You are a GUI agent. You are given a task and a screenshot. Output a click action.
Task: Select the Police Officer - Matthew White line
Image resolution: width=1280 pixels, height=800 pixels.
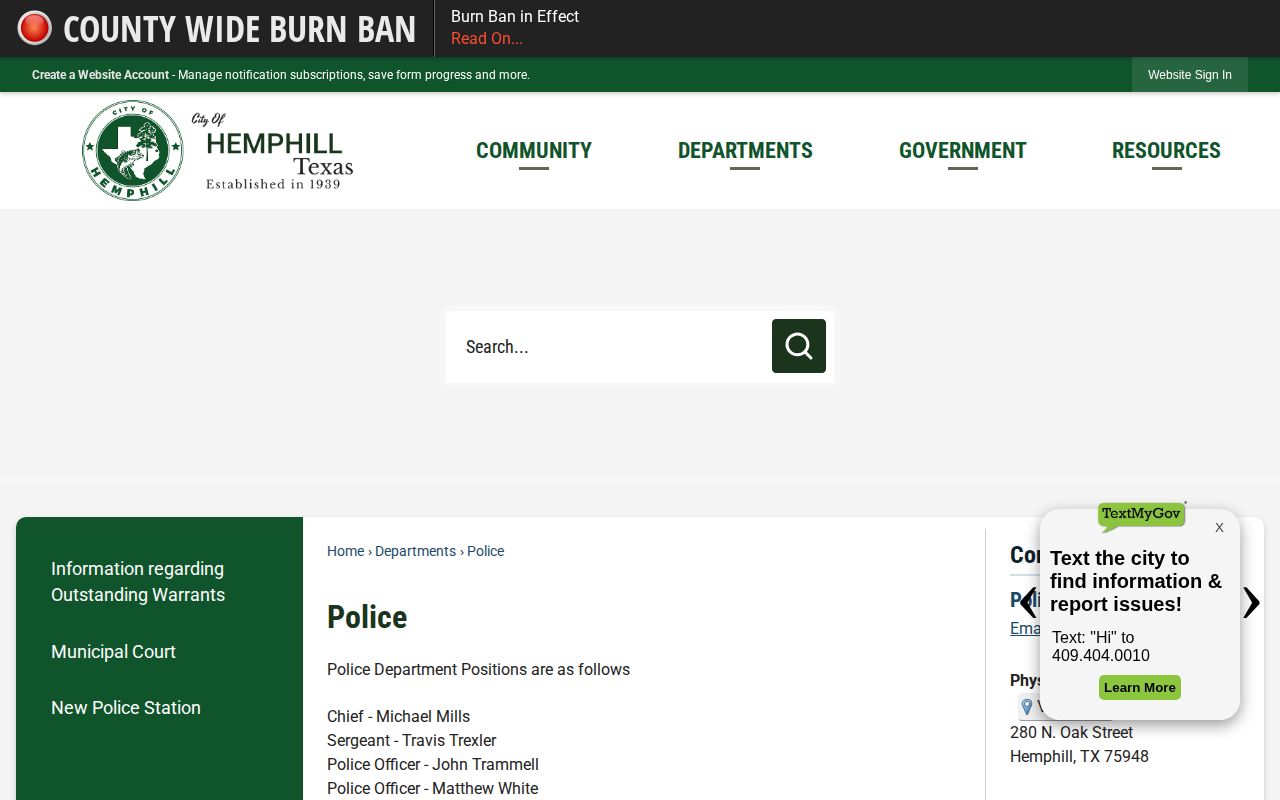(x=432, y=789)
